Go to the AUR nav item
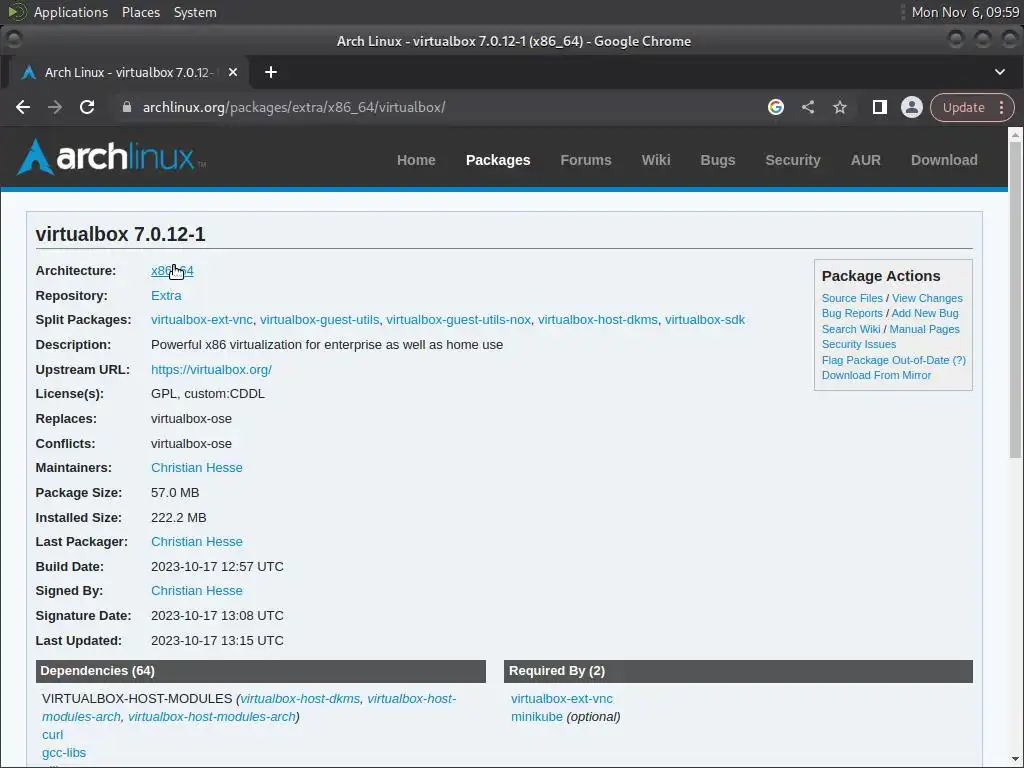This screenshot has width=1024, height=768. coord(865,160)
